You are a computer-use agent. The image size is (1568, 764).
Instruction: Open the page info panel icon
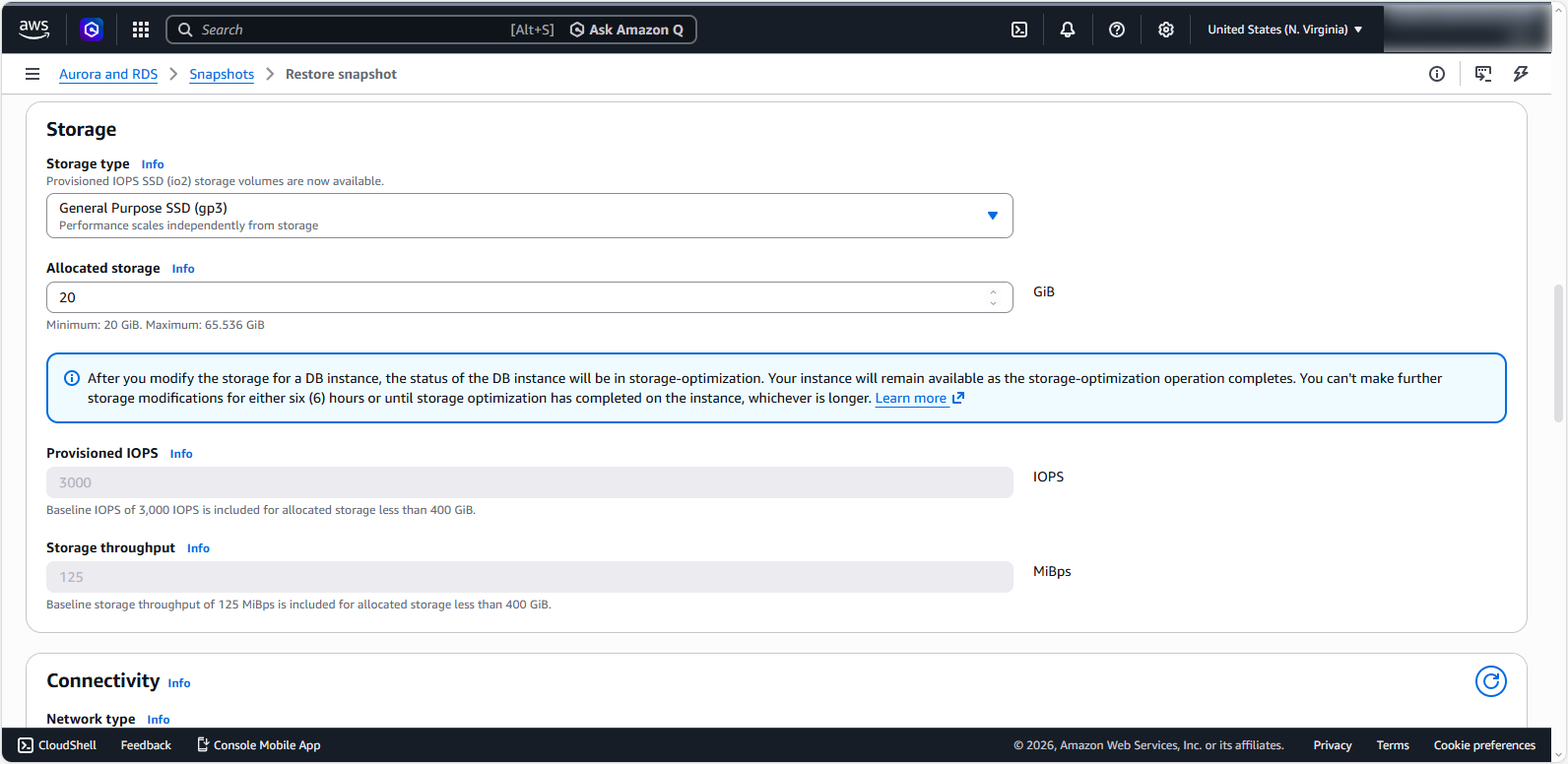(x=1437, y=74)
